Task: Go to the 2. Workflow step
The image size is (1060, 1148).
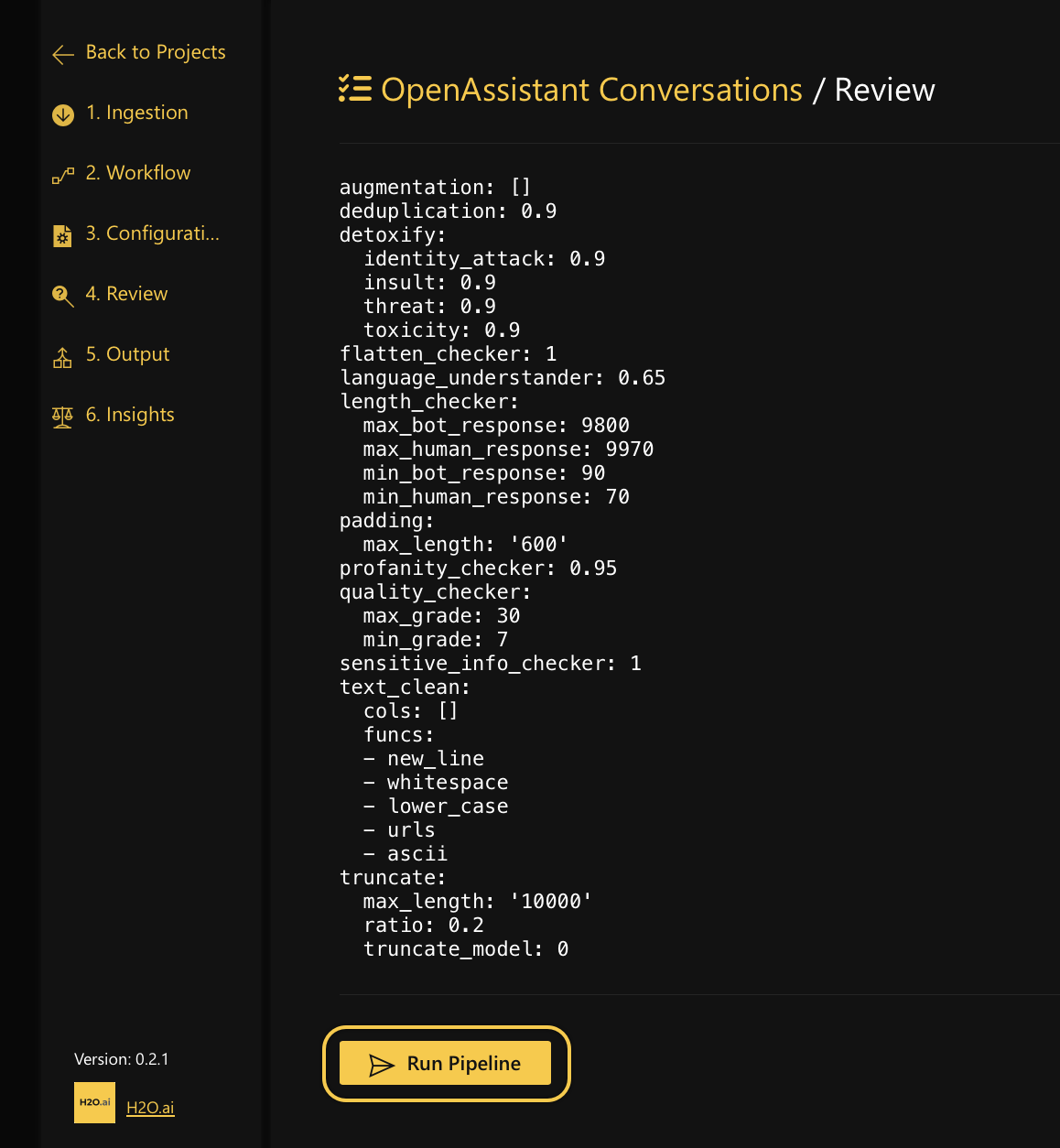Action: tap(138, 173)
